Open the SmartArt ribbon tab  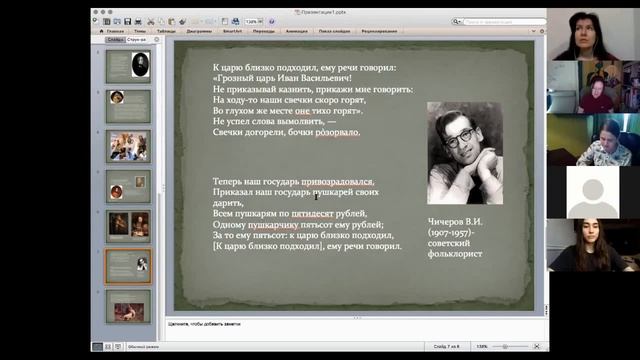coord(232,31)
